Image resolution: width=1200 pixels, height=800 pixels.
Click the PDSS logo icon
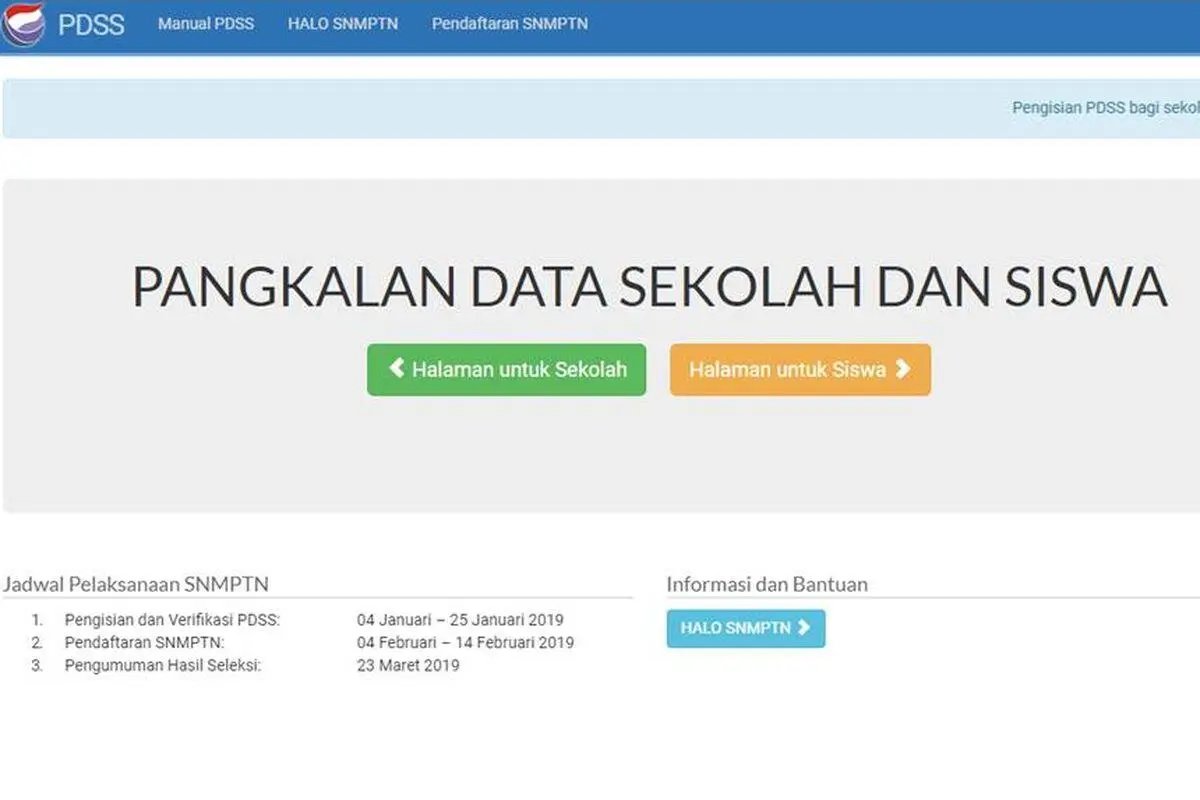pyautogui.click(x=22, y=24)
